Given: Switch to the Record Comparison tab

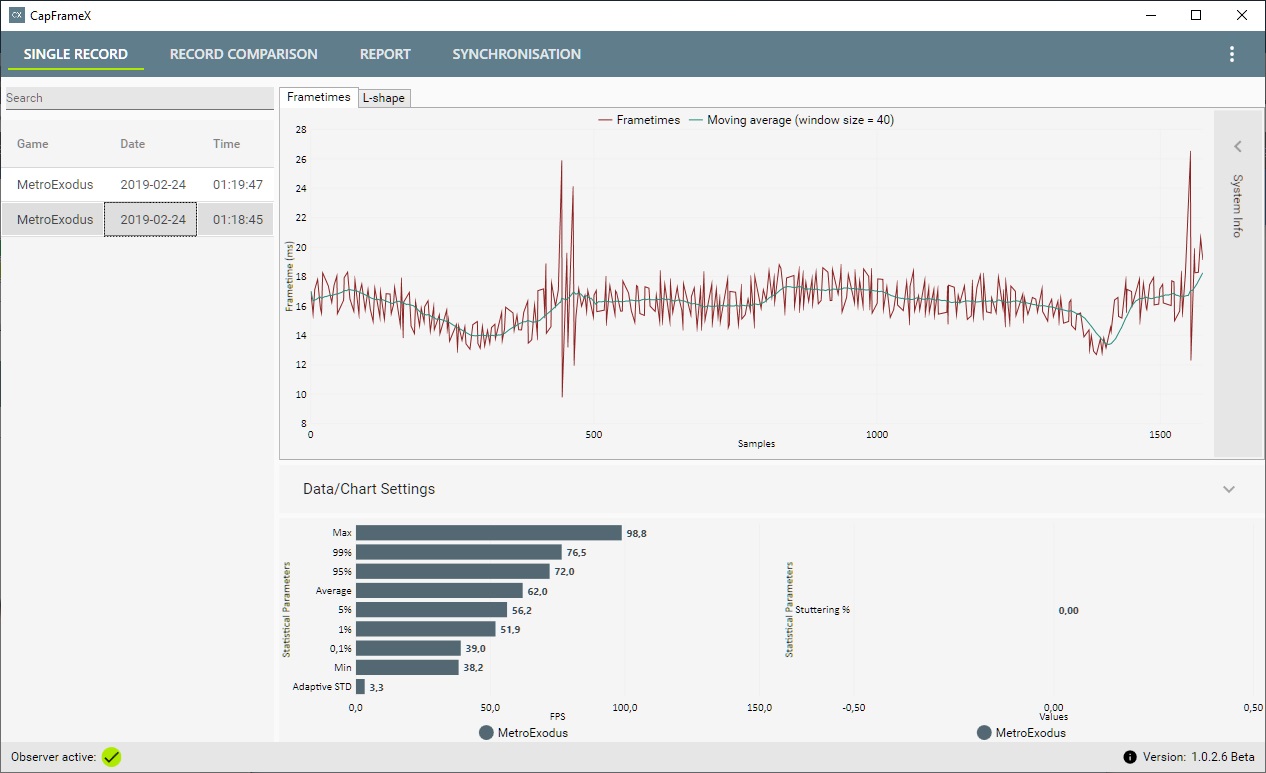Looking at the screenshot, I should tap(243, 54).
